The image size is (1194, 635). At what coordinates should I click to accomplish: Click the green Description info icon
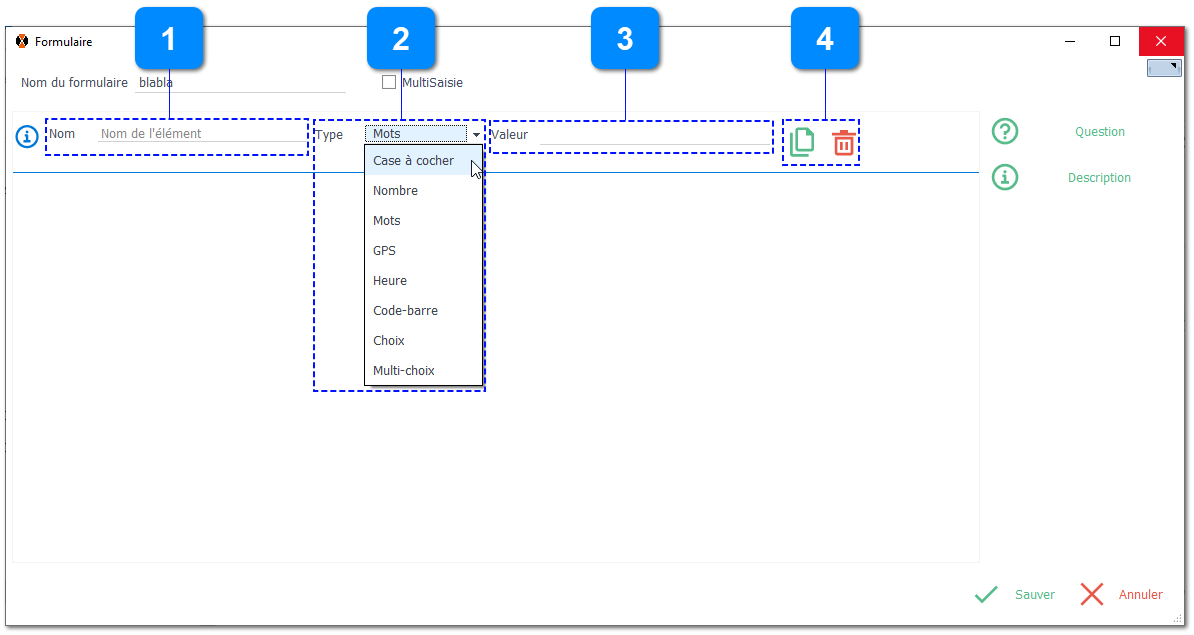pos(1004,177)
